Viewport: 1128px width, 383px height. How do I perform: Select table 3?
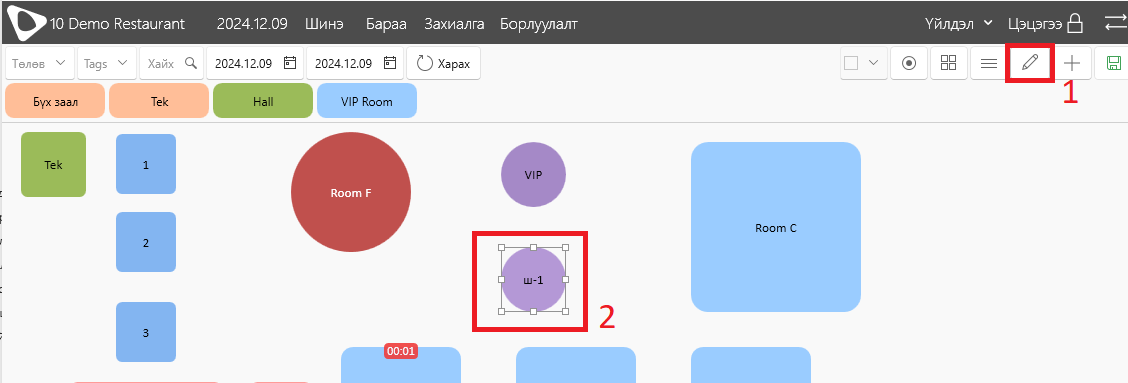146,332
